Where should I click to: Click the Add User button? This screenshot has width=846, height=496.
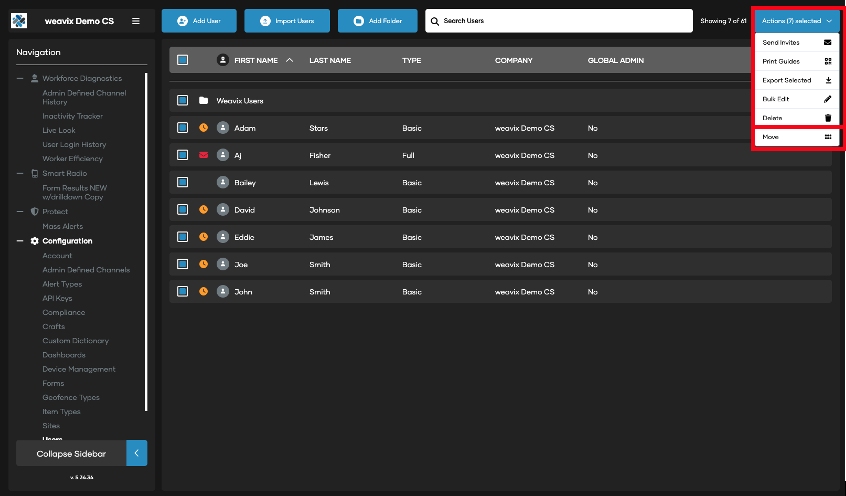[x=198, y=21]
